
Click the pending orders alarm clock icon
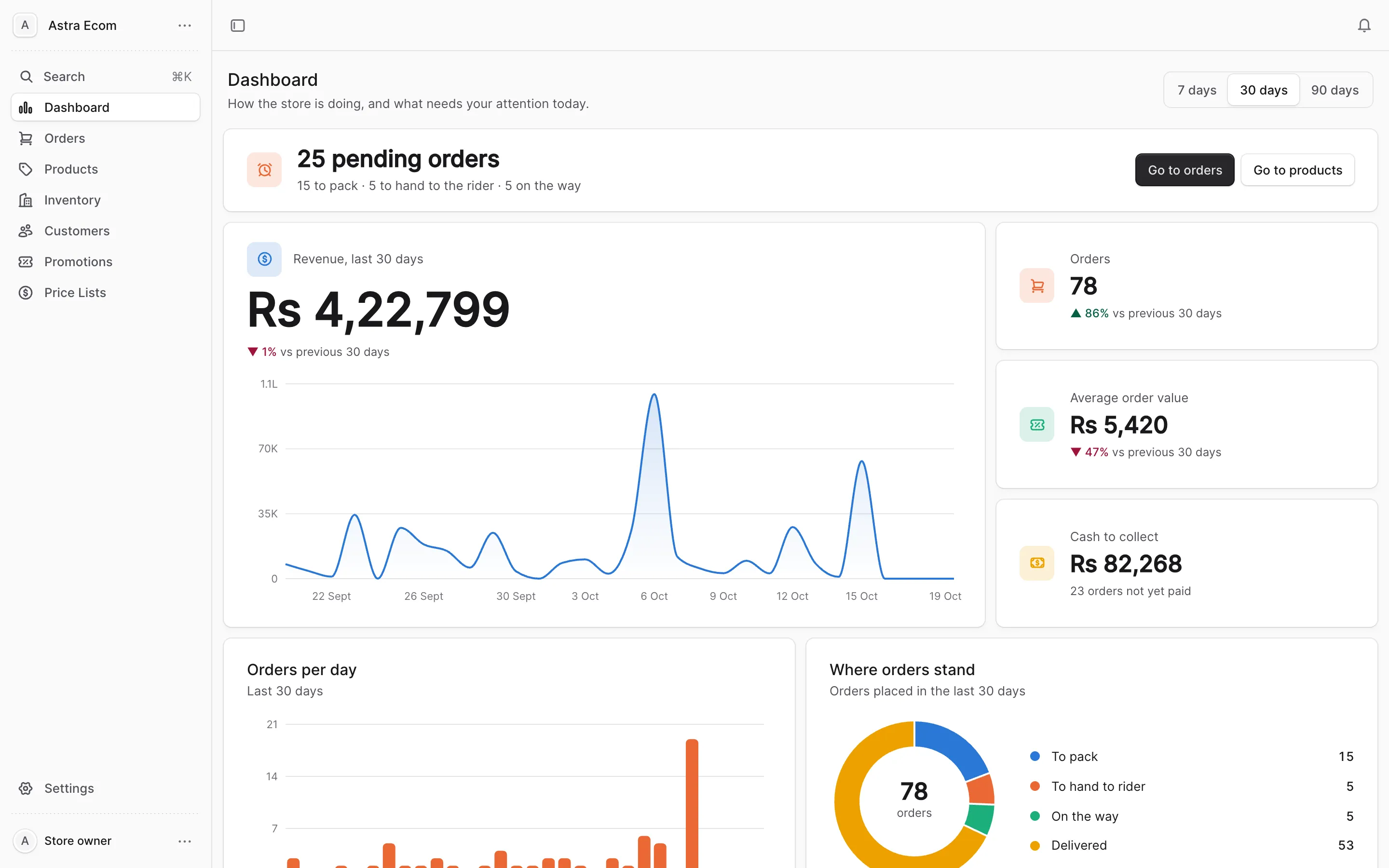[264, 170]
